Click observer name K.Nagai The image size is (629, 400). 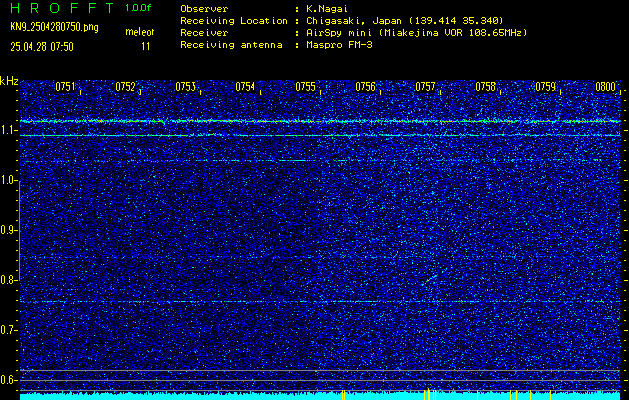(327, 9)
